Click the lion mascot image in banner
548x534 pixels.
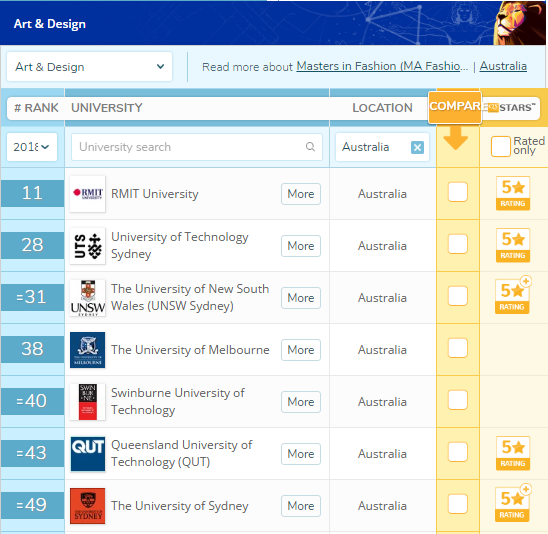click(x=519, y=23)
